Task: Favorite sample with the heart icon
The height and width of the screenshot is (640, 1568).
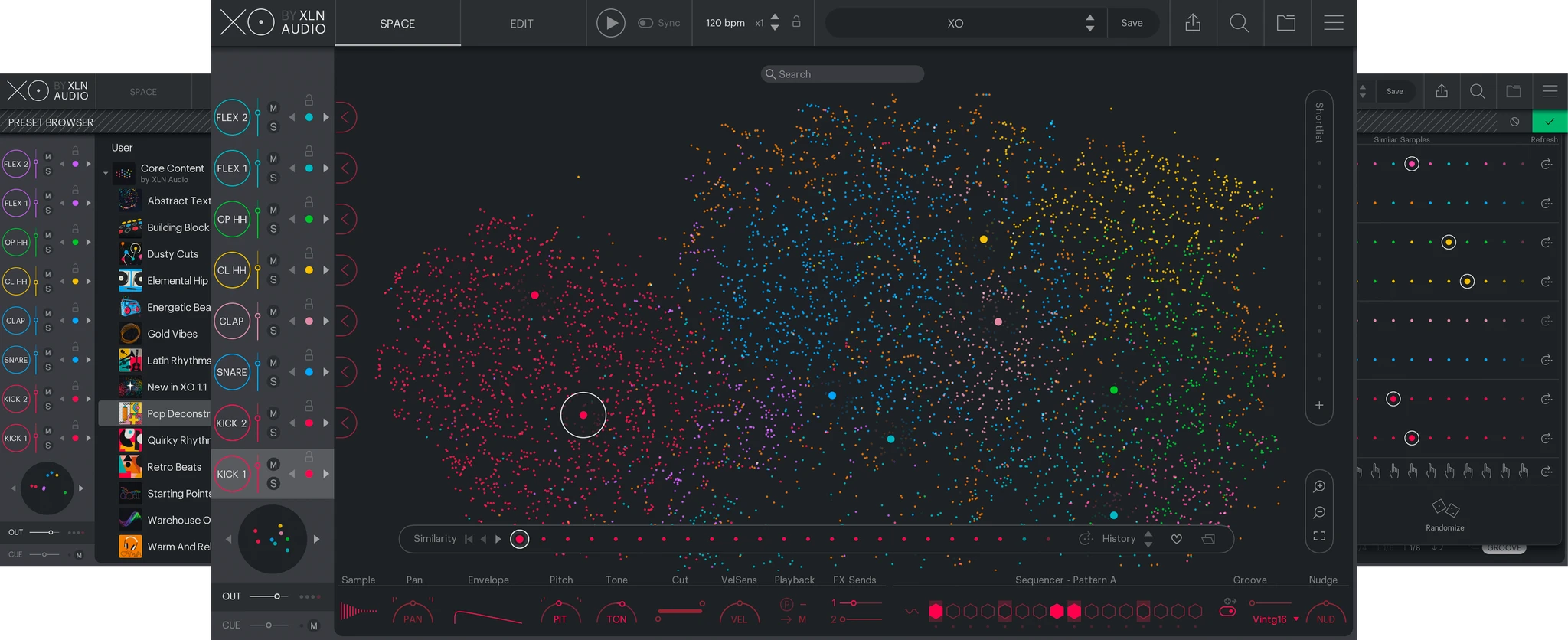Action: click(x=1177, y=539)
